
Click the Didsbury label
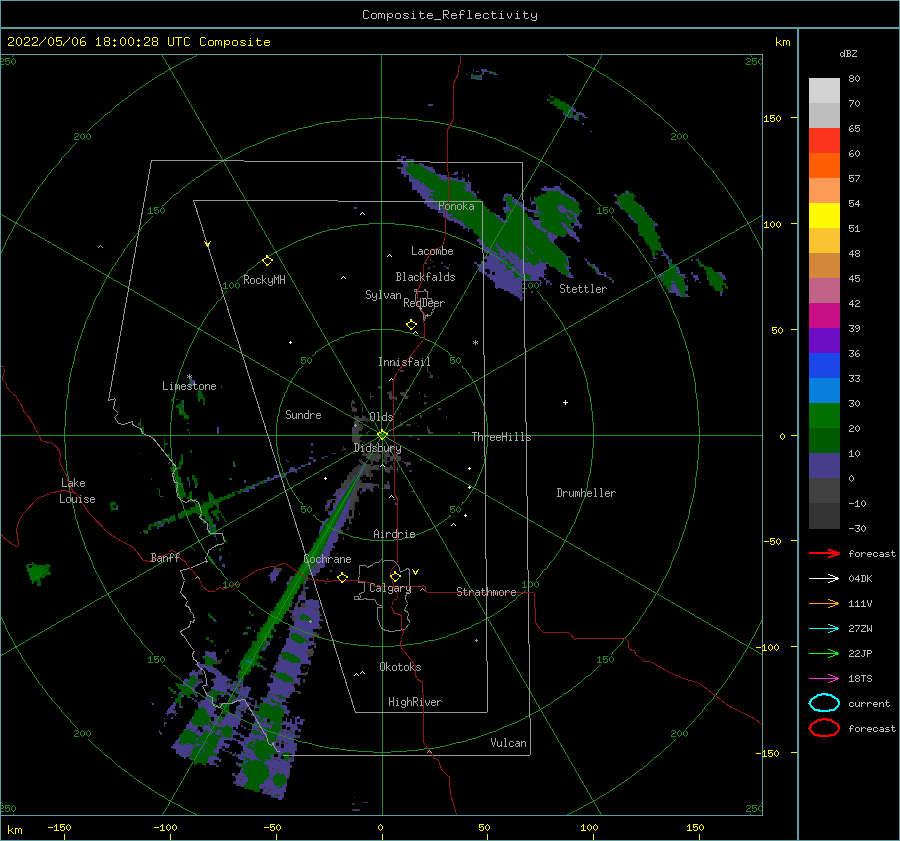click(377, 448)
